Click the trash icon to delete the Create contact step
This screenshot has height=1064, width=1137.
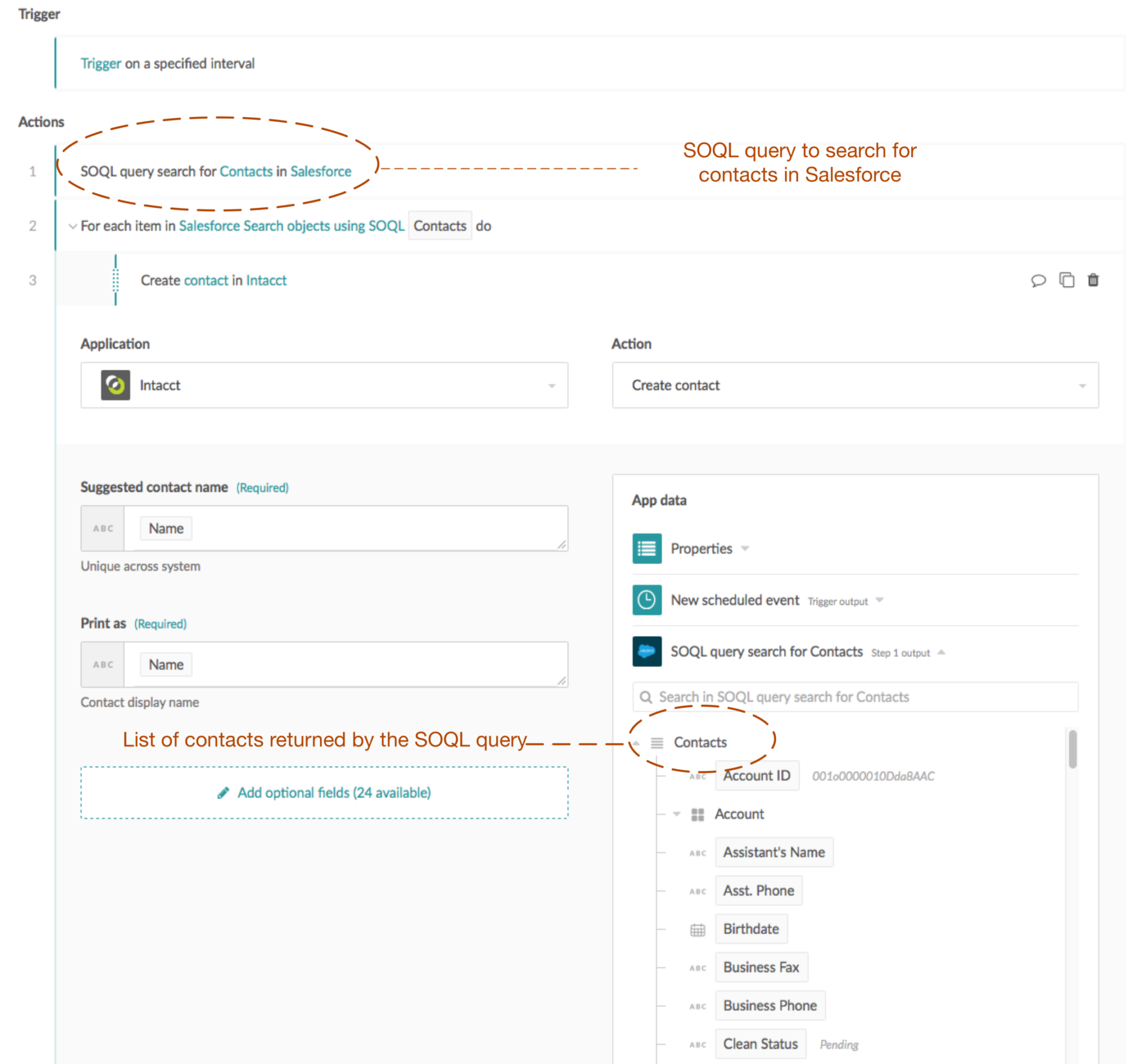(1094, 280)
